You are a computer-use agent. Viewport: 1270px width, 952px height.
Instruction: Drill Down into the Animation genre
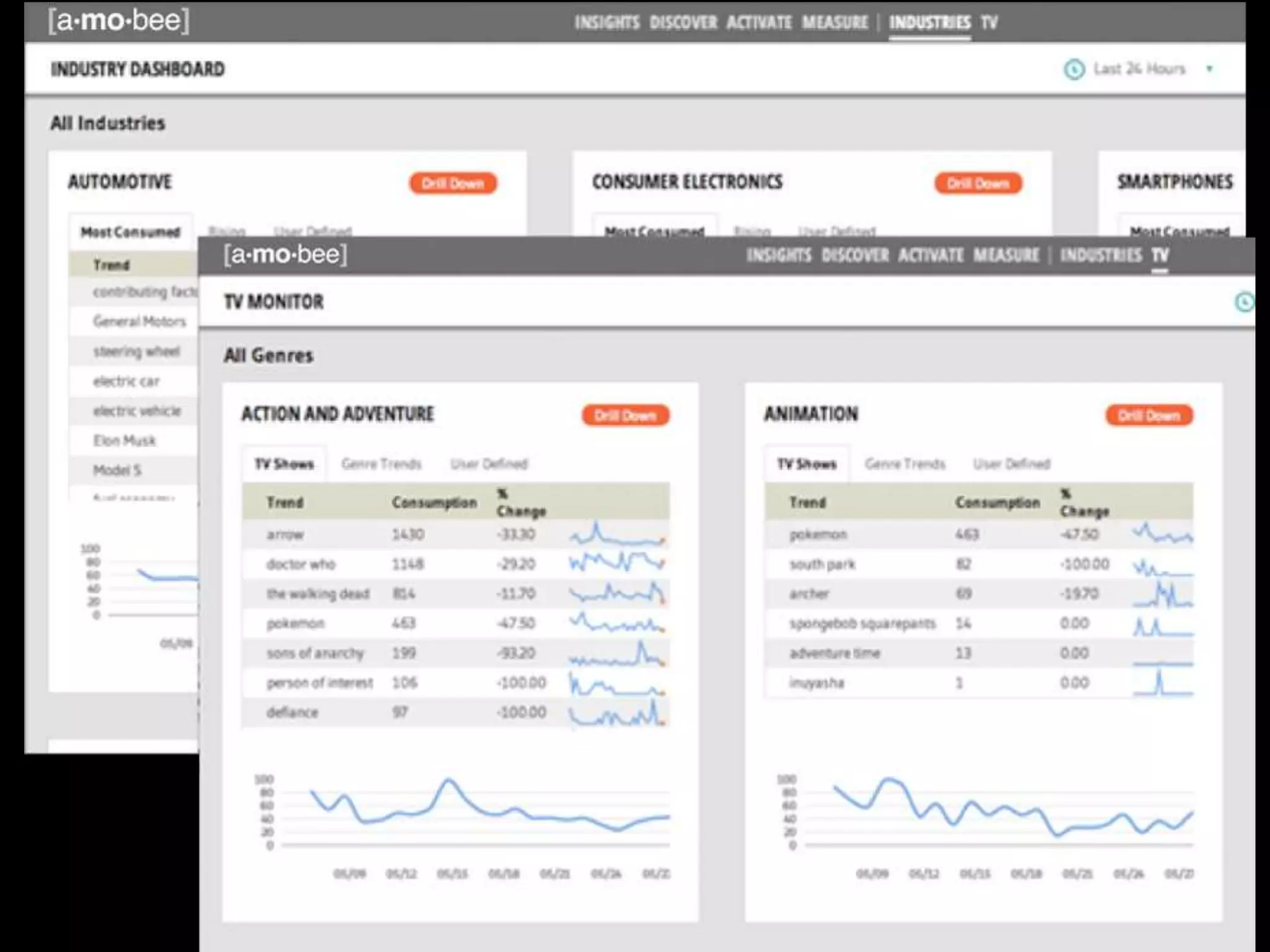pyautogui.click(x=1148, y=415)
